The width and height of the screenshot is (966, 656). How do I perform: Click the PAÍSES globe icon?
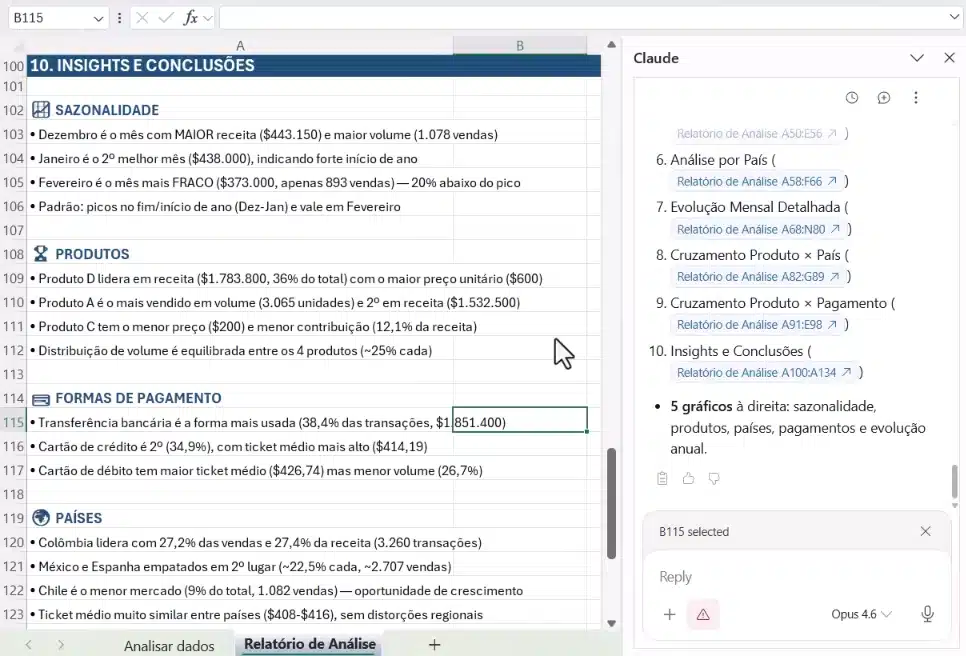coord(41,517)
